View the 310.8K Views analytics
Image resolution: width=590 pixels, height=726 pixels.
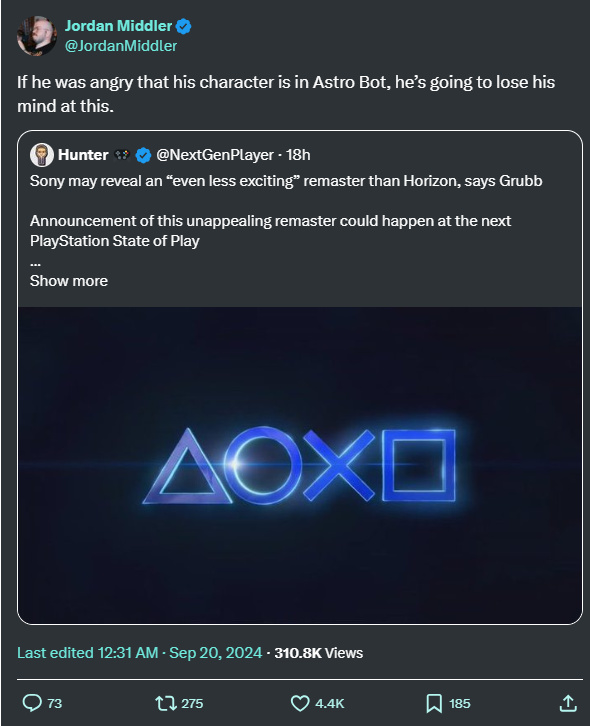319,653
